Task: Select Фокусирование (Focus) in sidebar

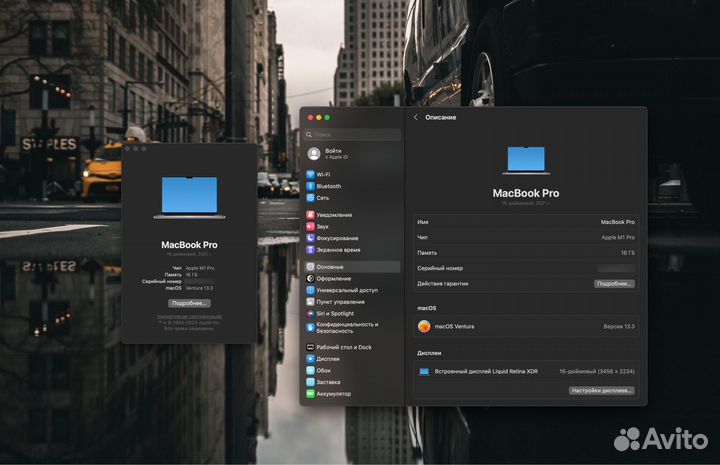Action: coord(337,238)
